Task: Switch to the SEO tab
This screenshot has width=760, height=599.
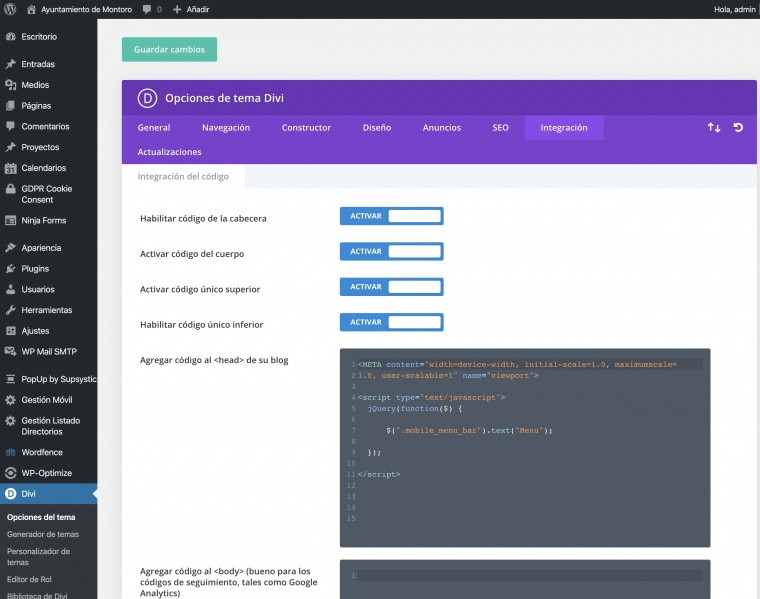Action: pos(500,128)
